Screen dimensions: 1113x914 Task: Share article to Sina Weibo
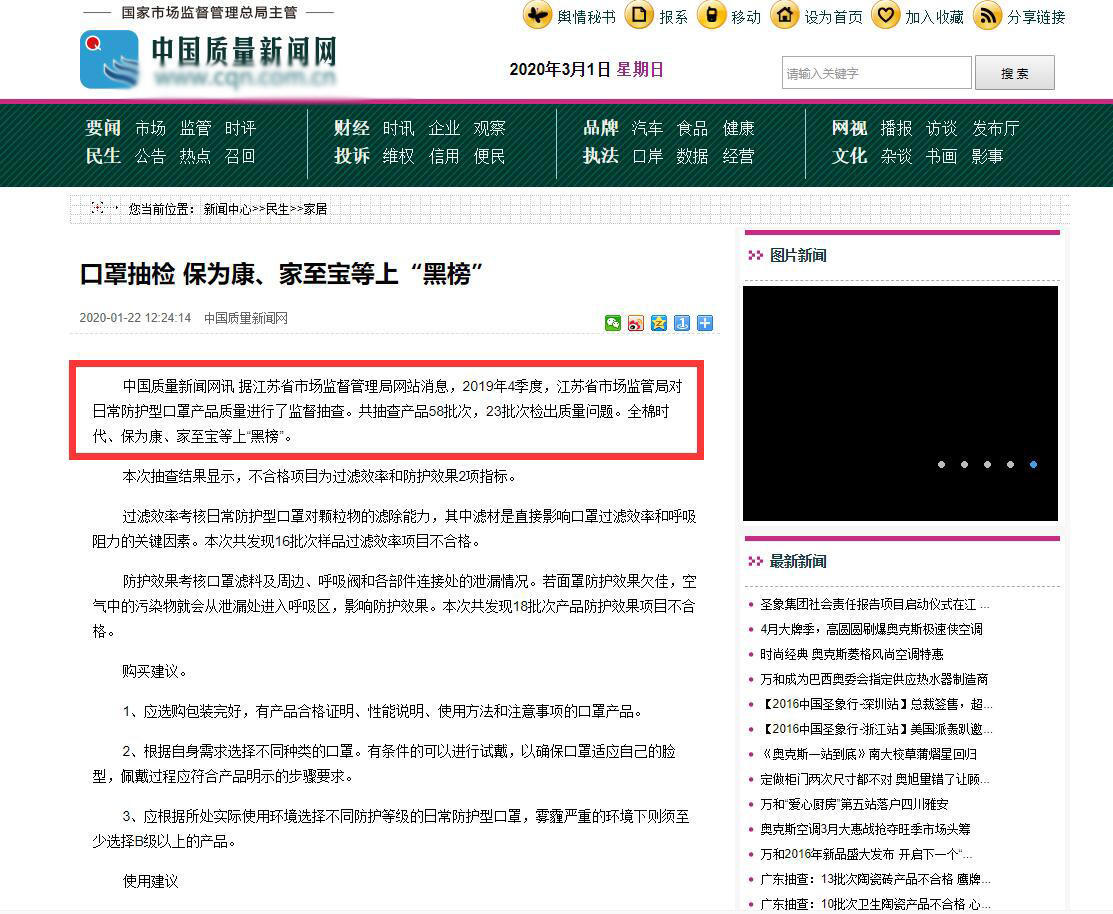[635, 323]
